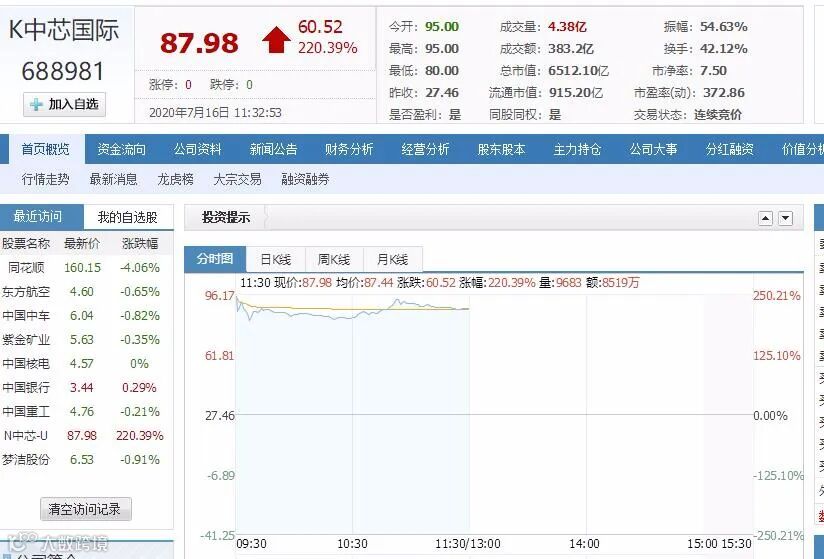Click the red up-arrow price indicator
This screenshot has height=559, width=824.
coord(276,40)
